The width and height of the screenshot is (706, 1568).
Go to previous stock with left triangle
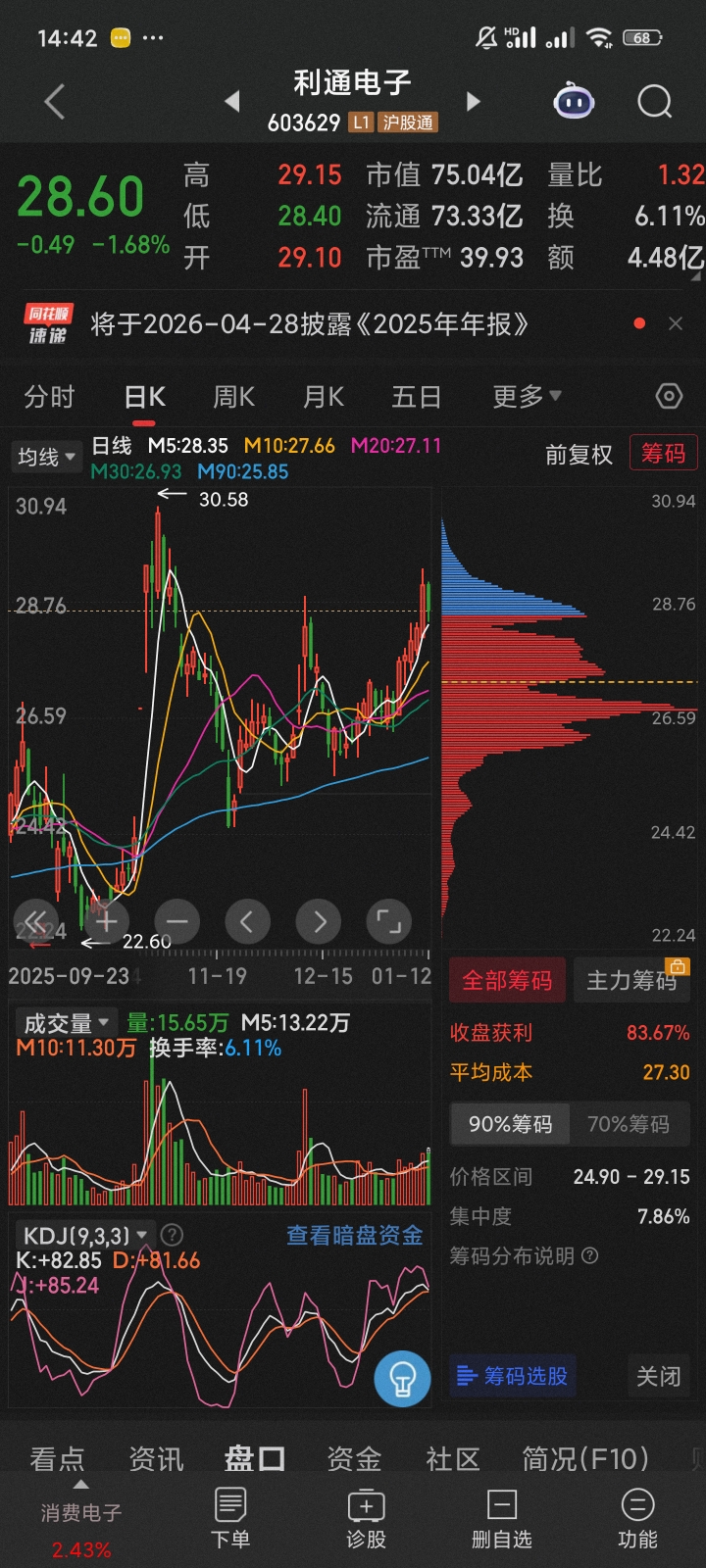tap(232, 101)
